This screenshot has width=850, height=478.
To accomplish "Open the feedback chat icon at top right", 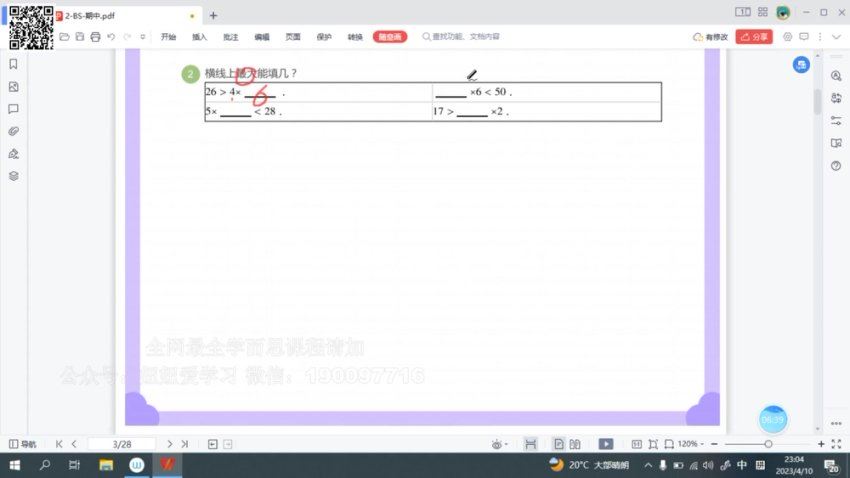I will point(804,37).
